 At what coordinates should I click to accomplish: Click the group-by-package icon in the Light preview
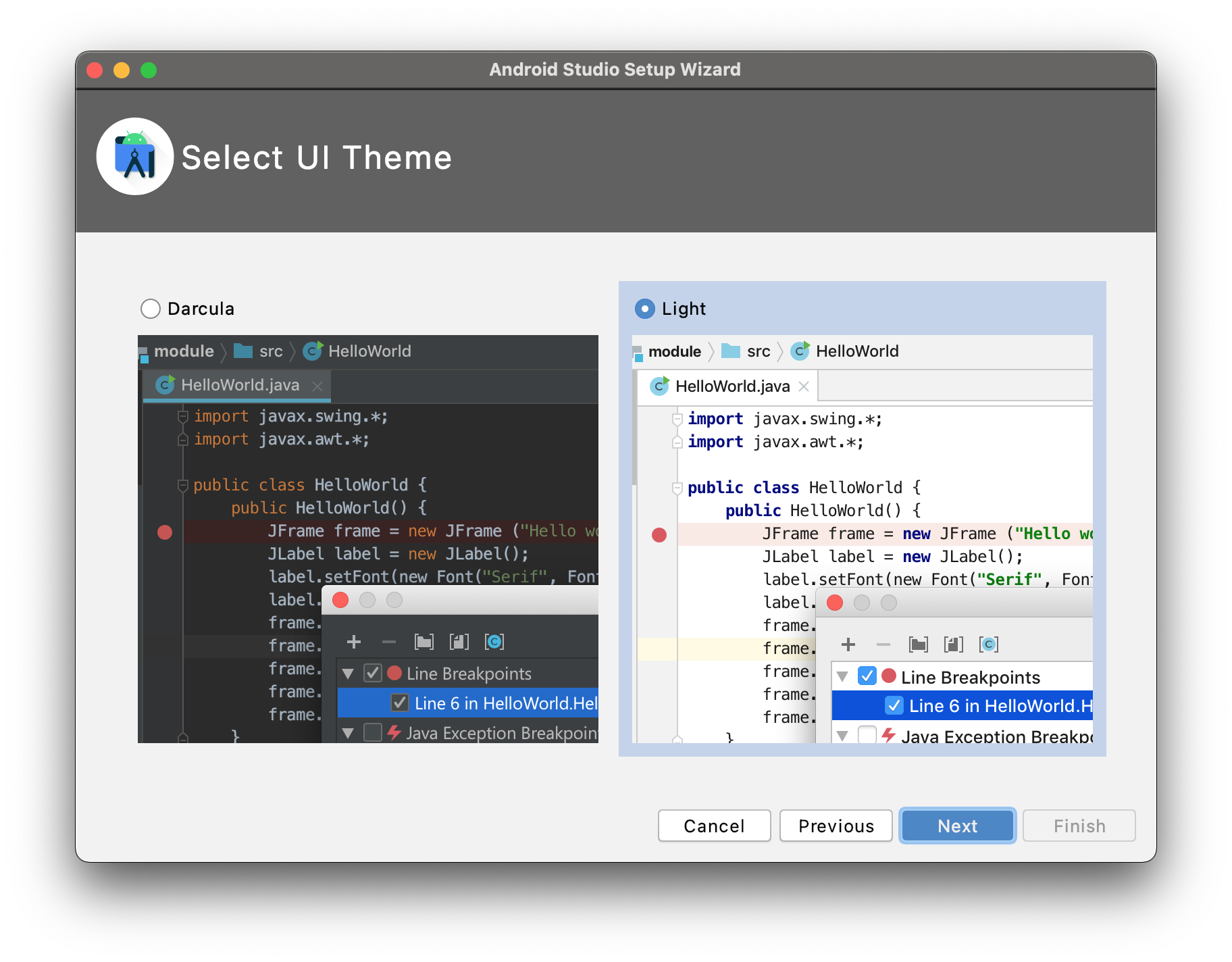[919, 644]
